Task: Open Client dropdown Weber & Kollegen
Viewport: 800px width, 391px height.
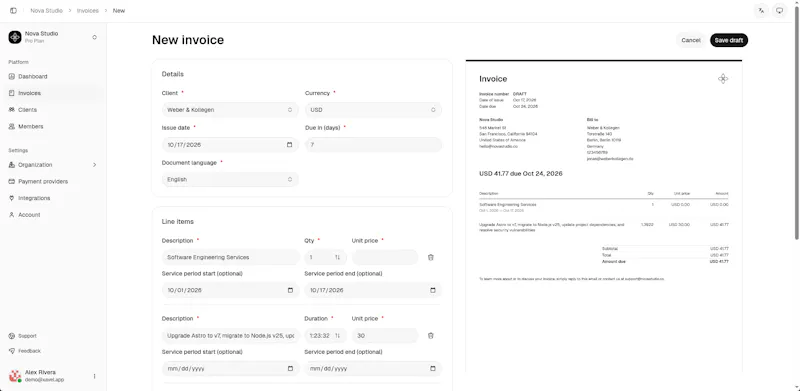Action: click(230, 110)
